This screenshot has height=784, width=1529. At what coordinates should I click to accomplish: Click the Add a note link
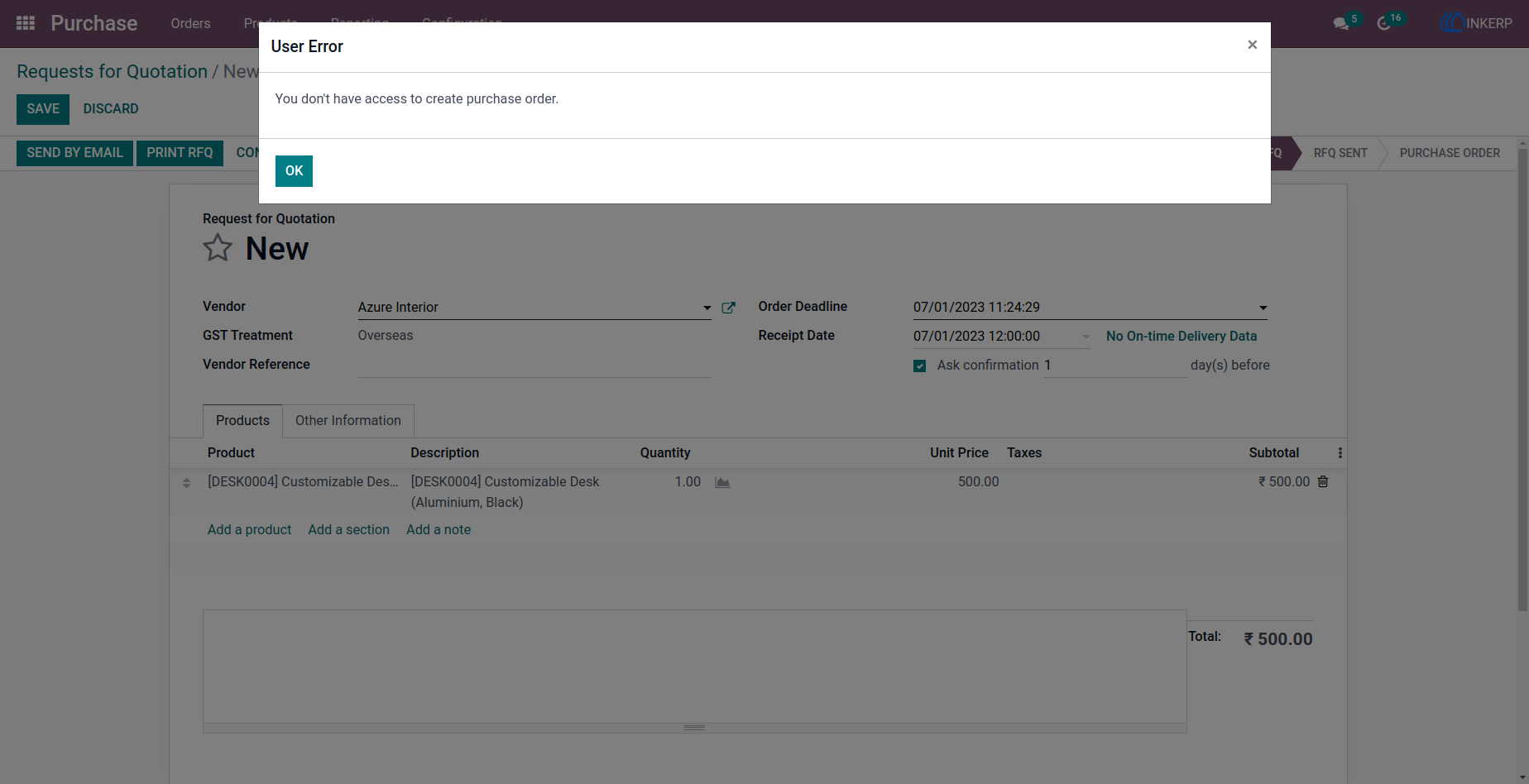point(439,530)
